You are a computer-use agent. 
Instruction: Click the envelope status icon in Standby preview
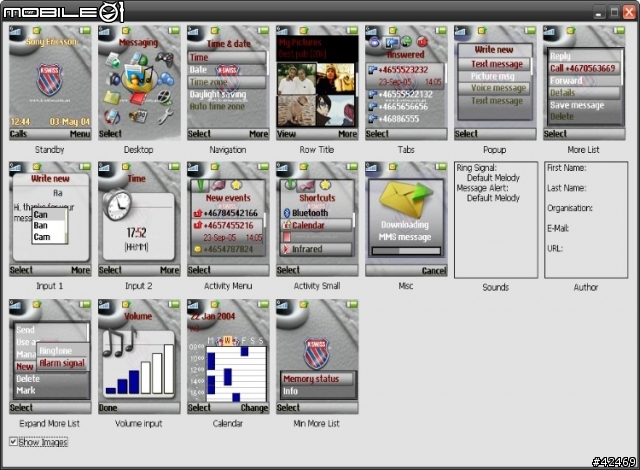pos(37,30)
